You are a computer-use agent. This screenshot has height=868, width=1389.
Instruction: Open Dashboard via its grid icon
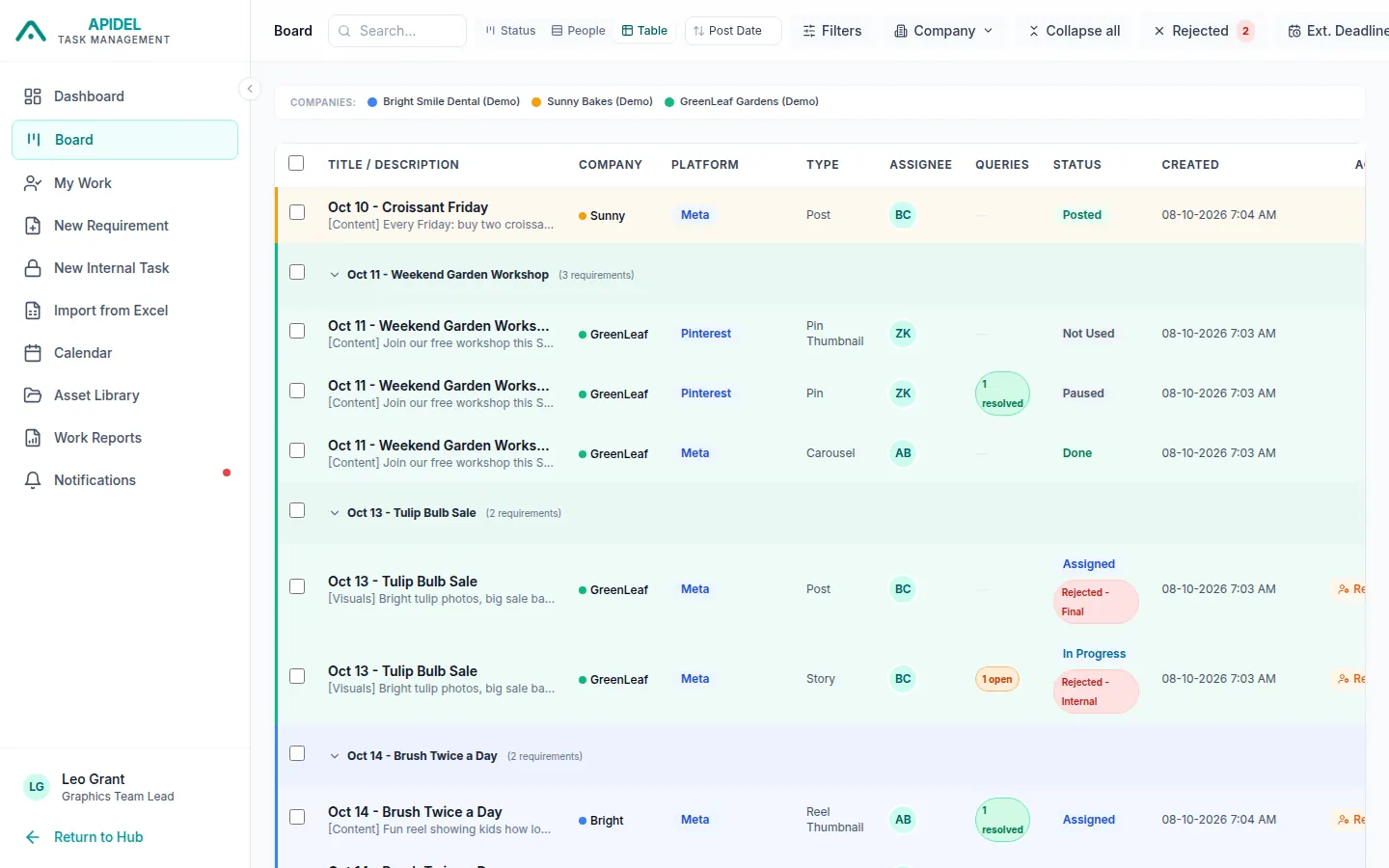pyautogui.click(x=33, y=96)
